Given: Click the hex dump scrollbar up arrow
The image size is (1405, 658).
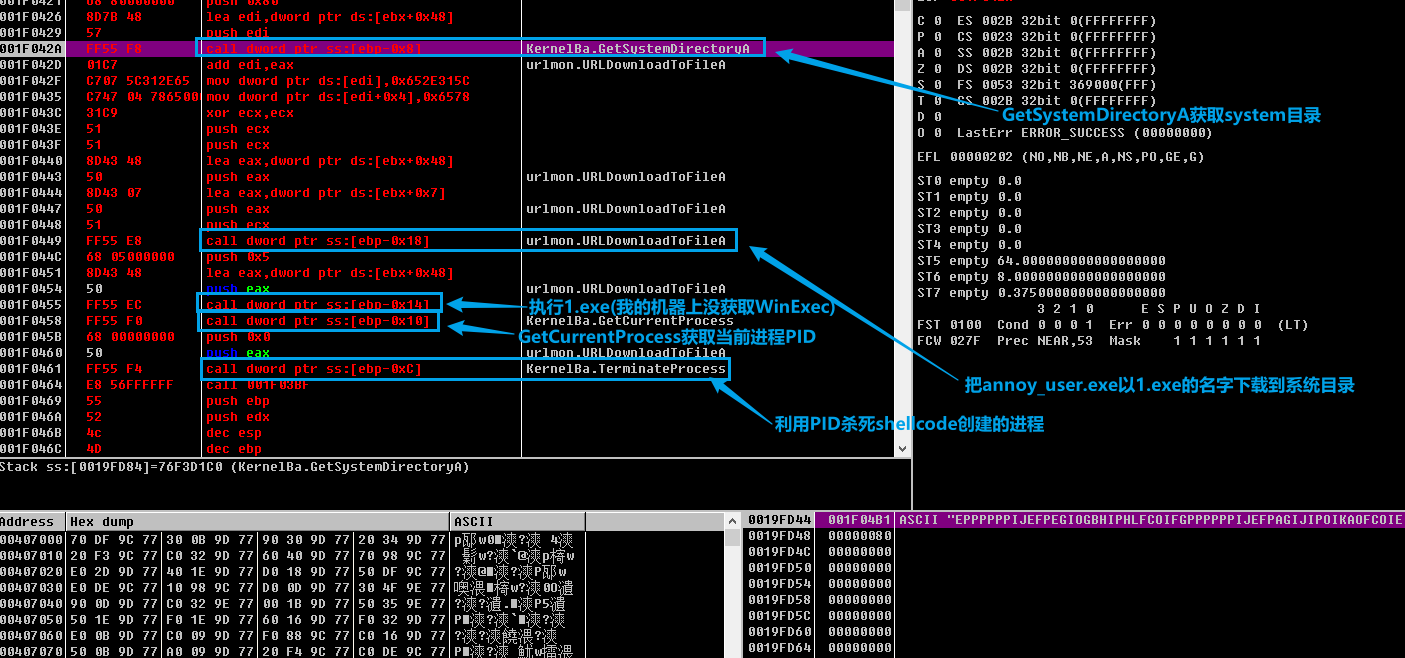Looking at the screenshot, I should pyautogui.click(x=733, y=520).
